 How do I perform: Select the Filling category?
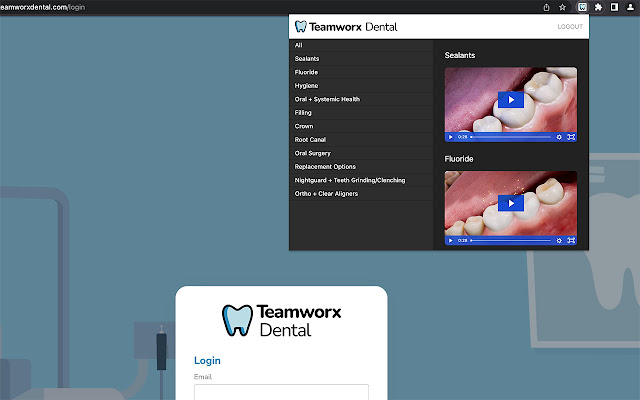click(x=361, y=113)
